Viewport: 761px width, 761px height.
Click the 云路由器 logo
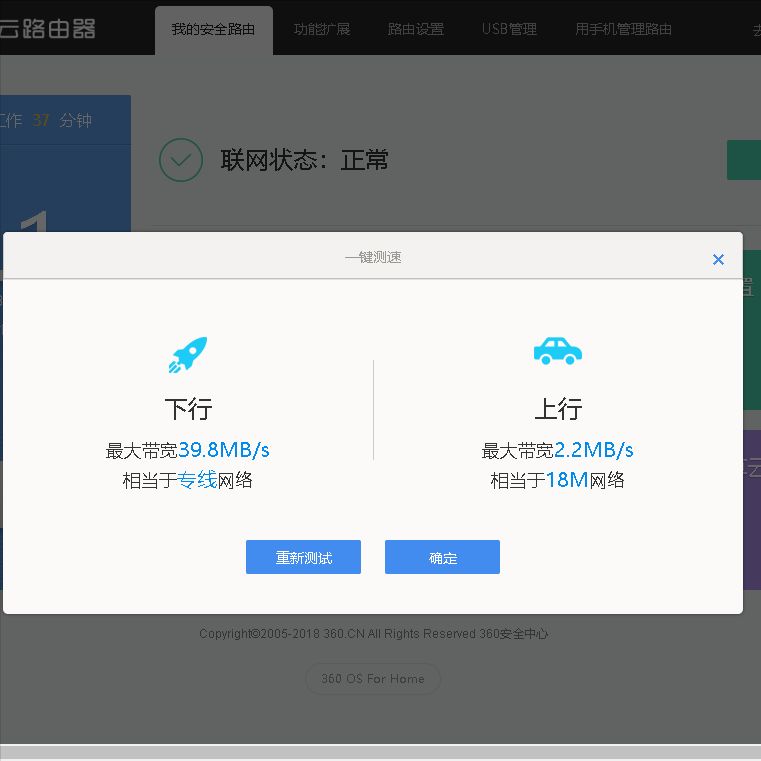48,28
